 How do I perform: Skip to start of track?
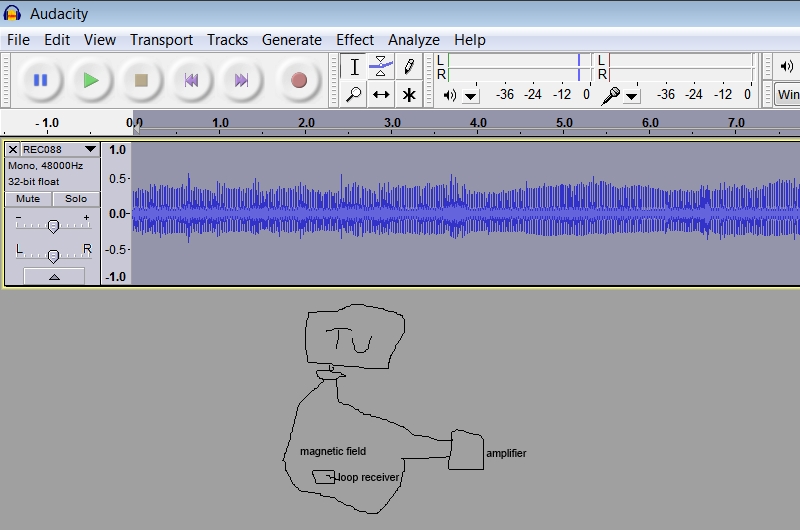(x=191, y=80)
